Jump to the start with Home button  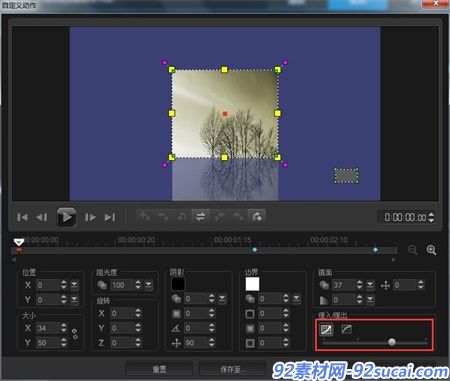coord(22,217)
